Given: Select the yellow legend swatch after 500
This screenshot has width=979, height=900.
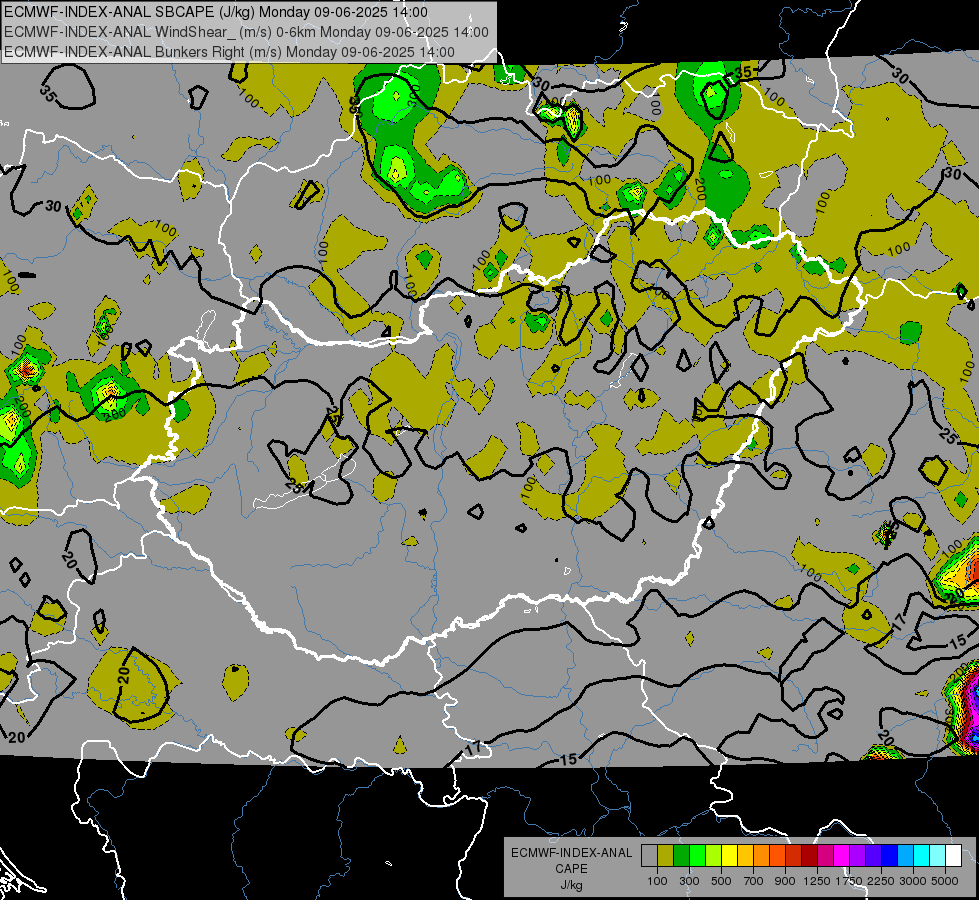Looking at the screenshot, I should (729, 855).
